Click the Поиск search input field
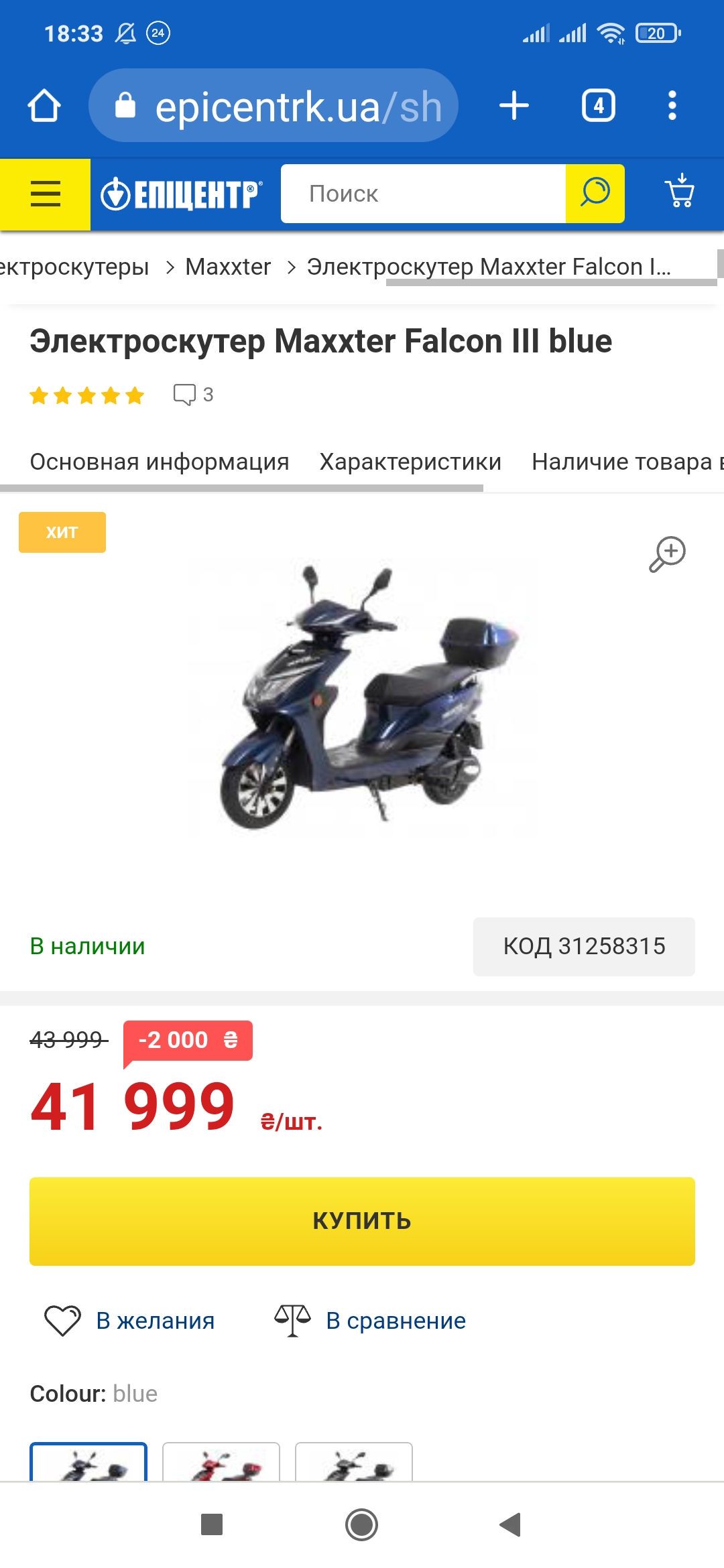This screenshot has width=724, height=1568. 423,194
